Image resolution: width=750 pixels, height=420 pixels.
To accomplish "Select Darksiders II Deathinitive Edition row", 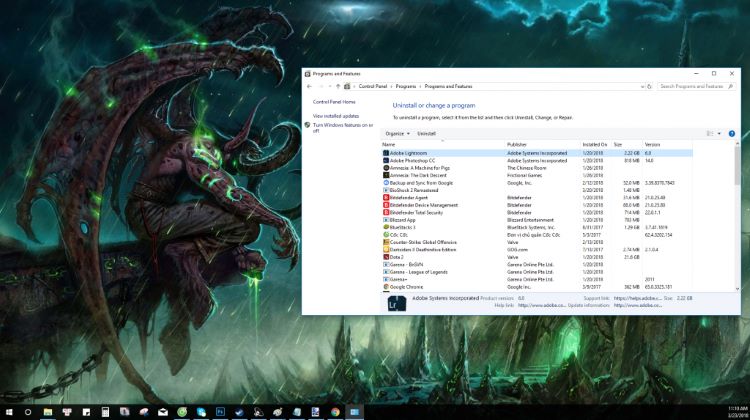I will click(x=537, y=250).
